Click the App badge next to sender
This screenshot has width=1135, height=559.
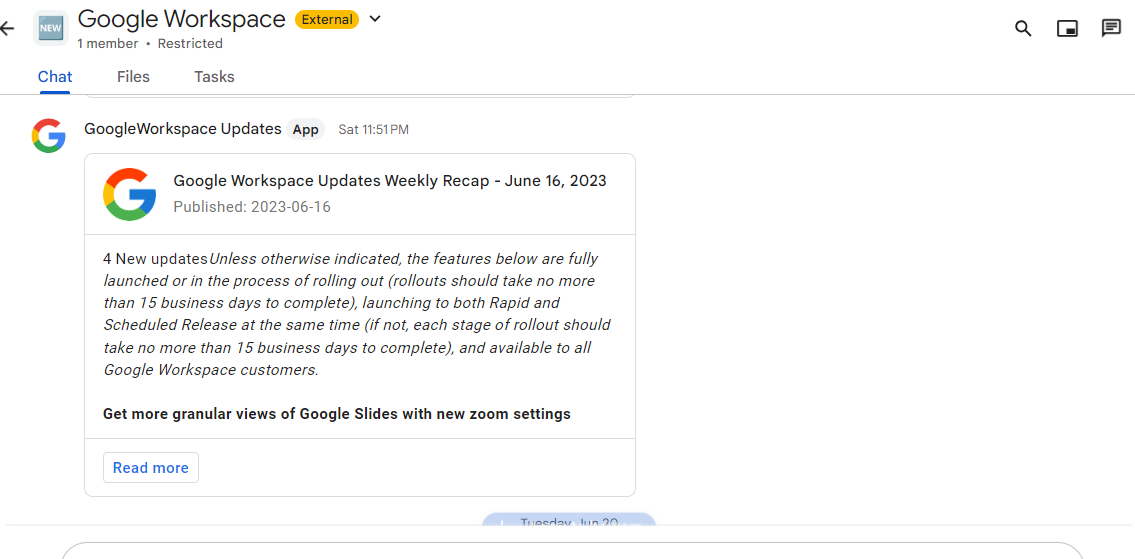tap(305, 130)
